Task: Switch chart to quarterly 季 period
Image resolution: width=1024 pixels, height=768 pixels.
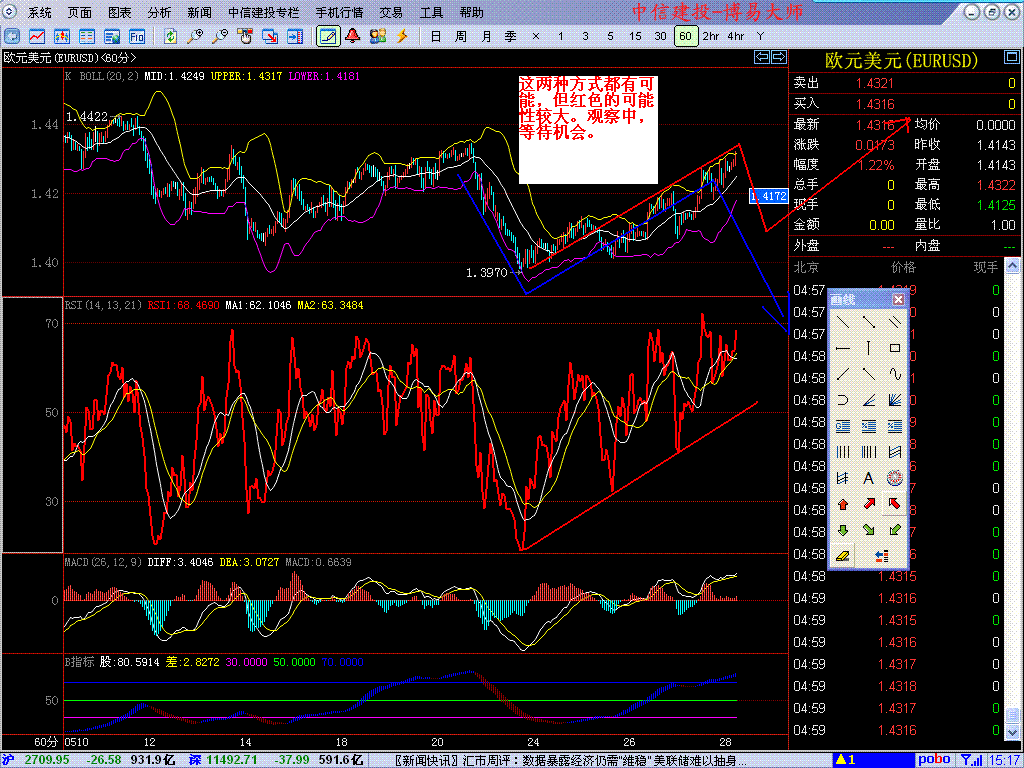Action: [x=510, y=37]
